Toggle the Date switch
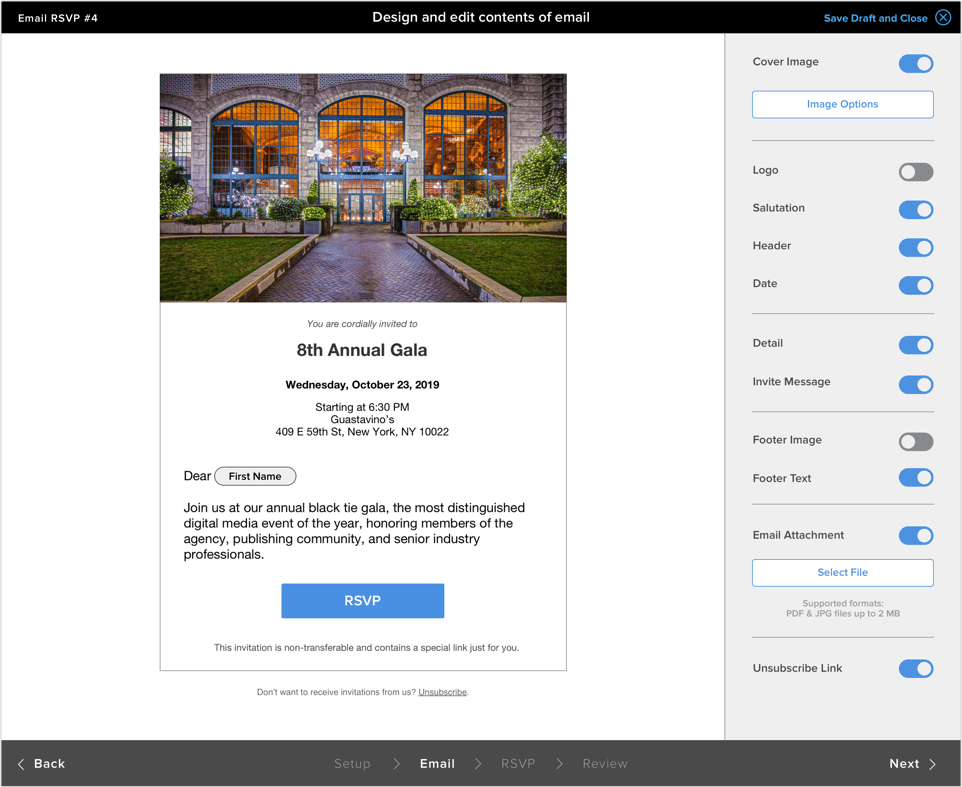This screenshot has width=962, height=787. click(916, 285)
